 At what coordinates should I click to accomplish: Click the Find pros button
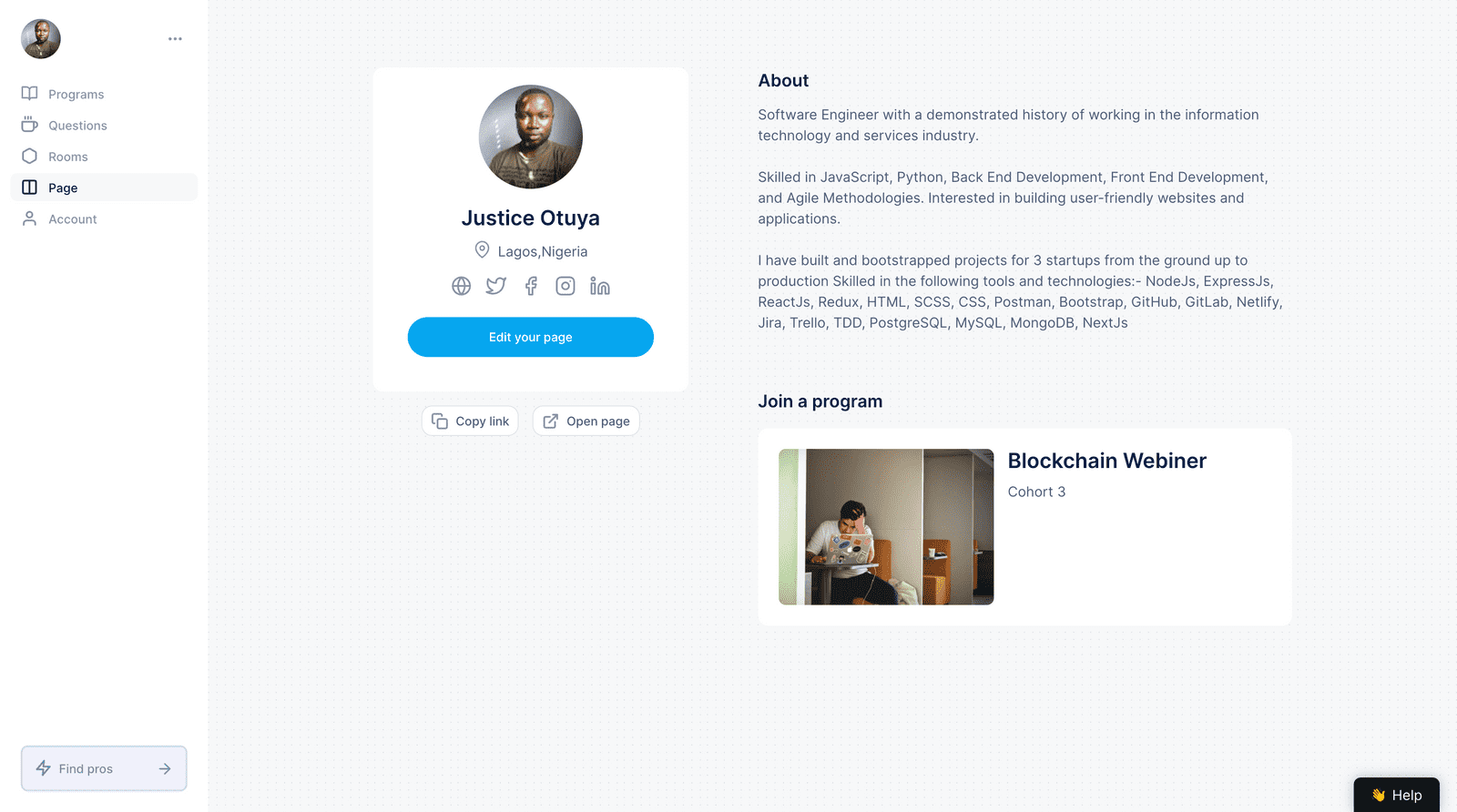[104, 768]
